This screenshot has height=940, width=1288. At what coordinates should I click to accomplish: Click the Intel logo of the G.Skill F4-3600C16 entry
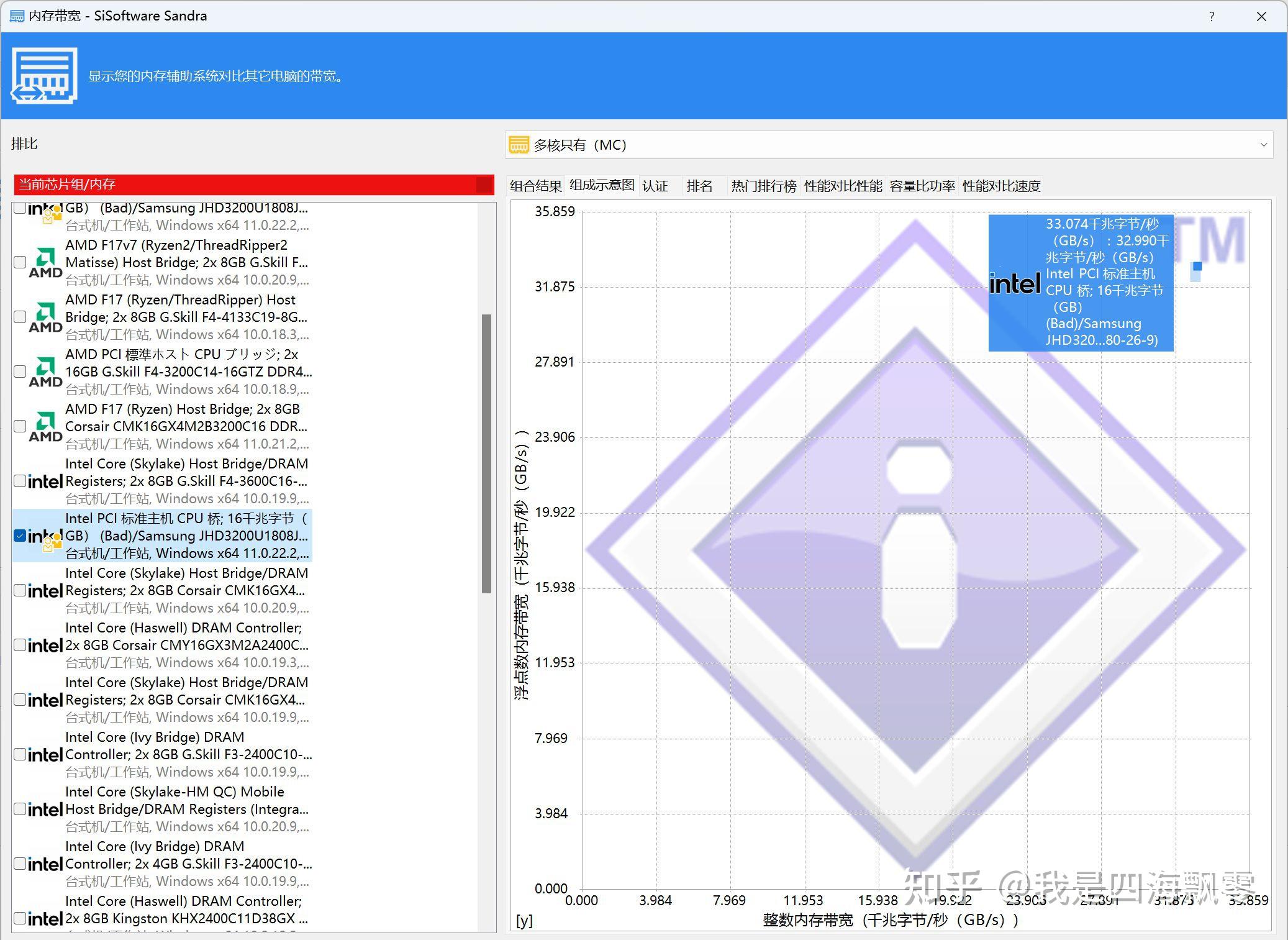coord(45,481)
